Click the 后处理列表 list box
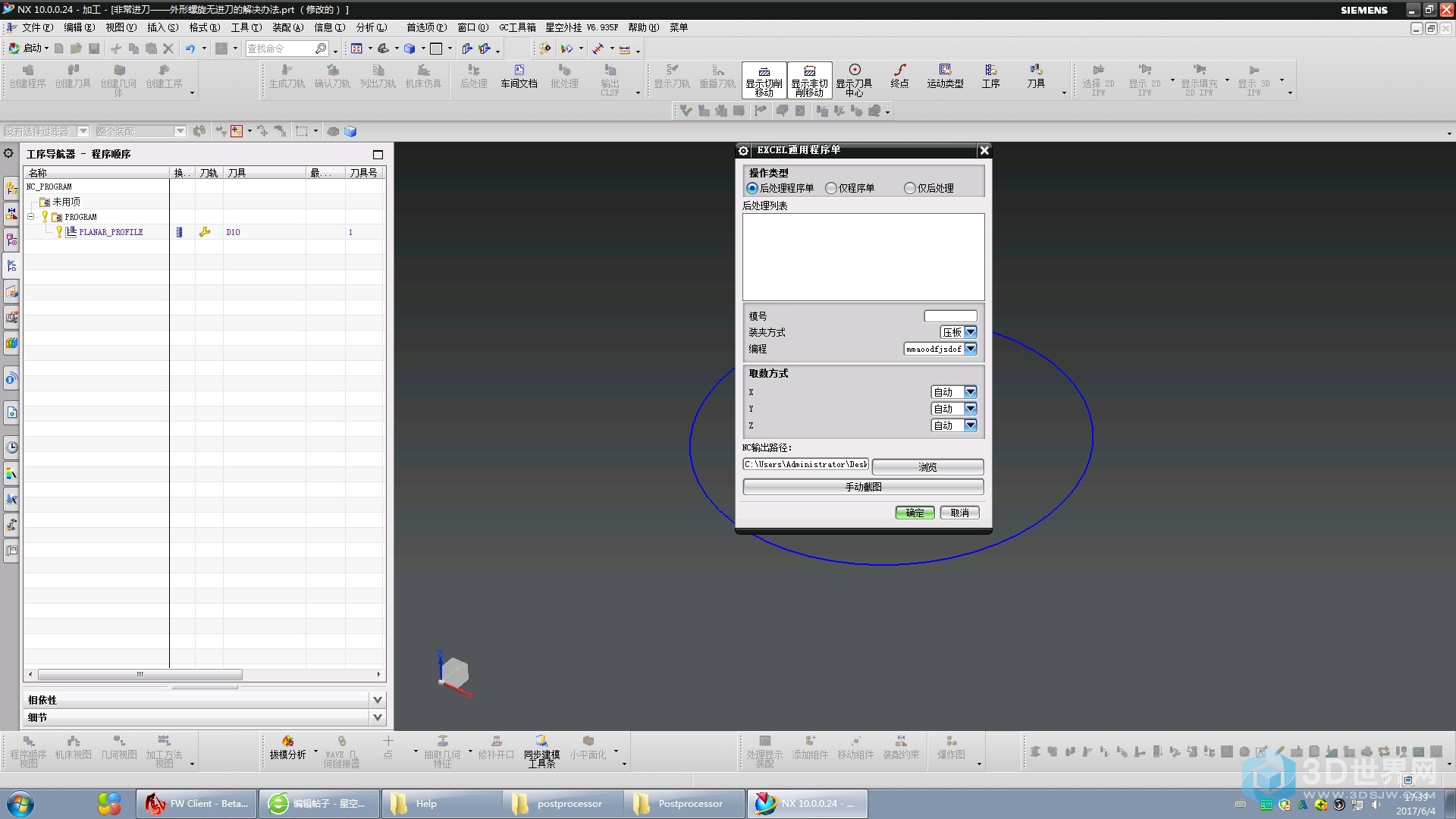 (863, 257)
